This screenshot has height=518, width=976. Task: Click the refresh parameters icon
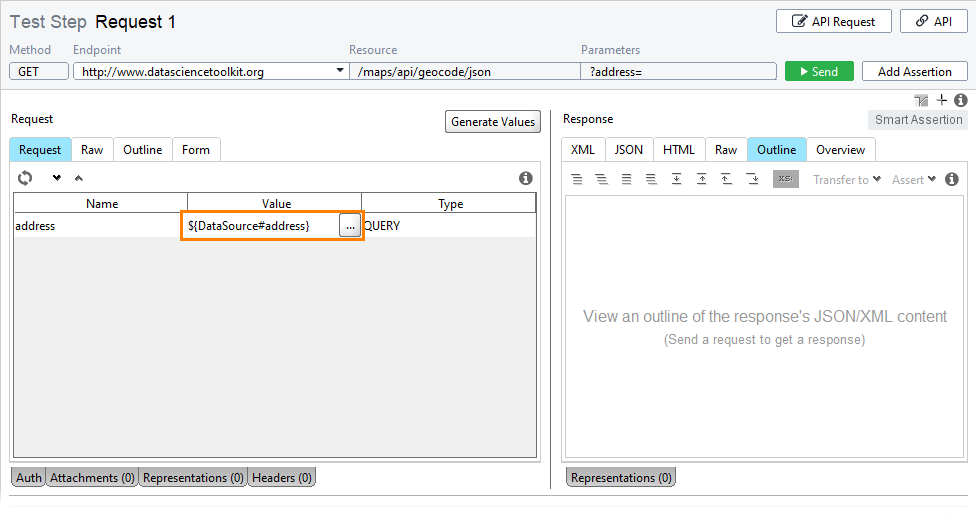pos(25,178)
